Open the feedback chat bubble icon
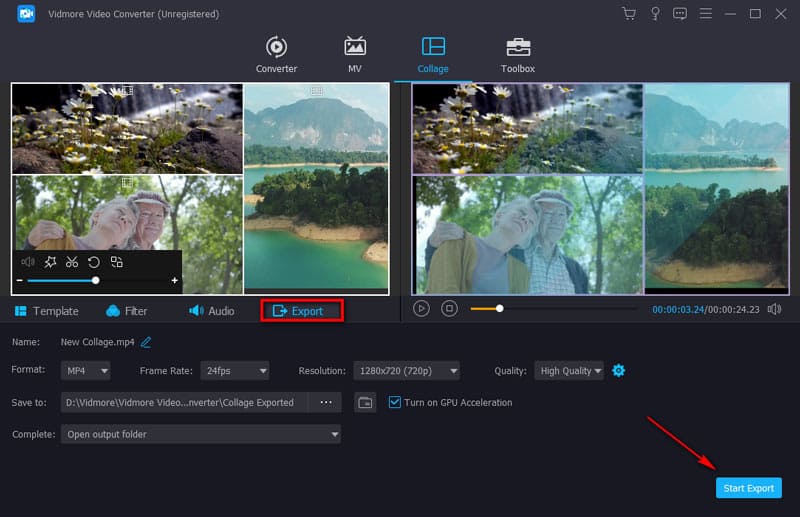The height and width of the screenshot is (517, 800). pos(680,14)
